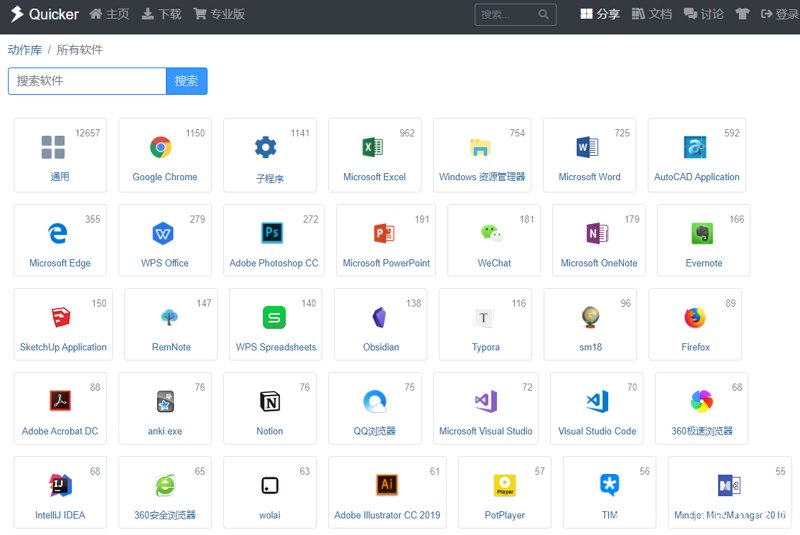Viewport: 800px width, 535px height.
Task: Open the sm18 globe icon
Action: pos(590,317)
